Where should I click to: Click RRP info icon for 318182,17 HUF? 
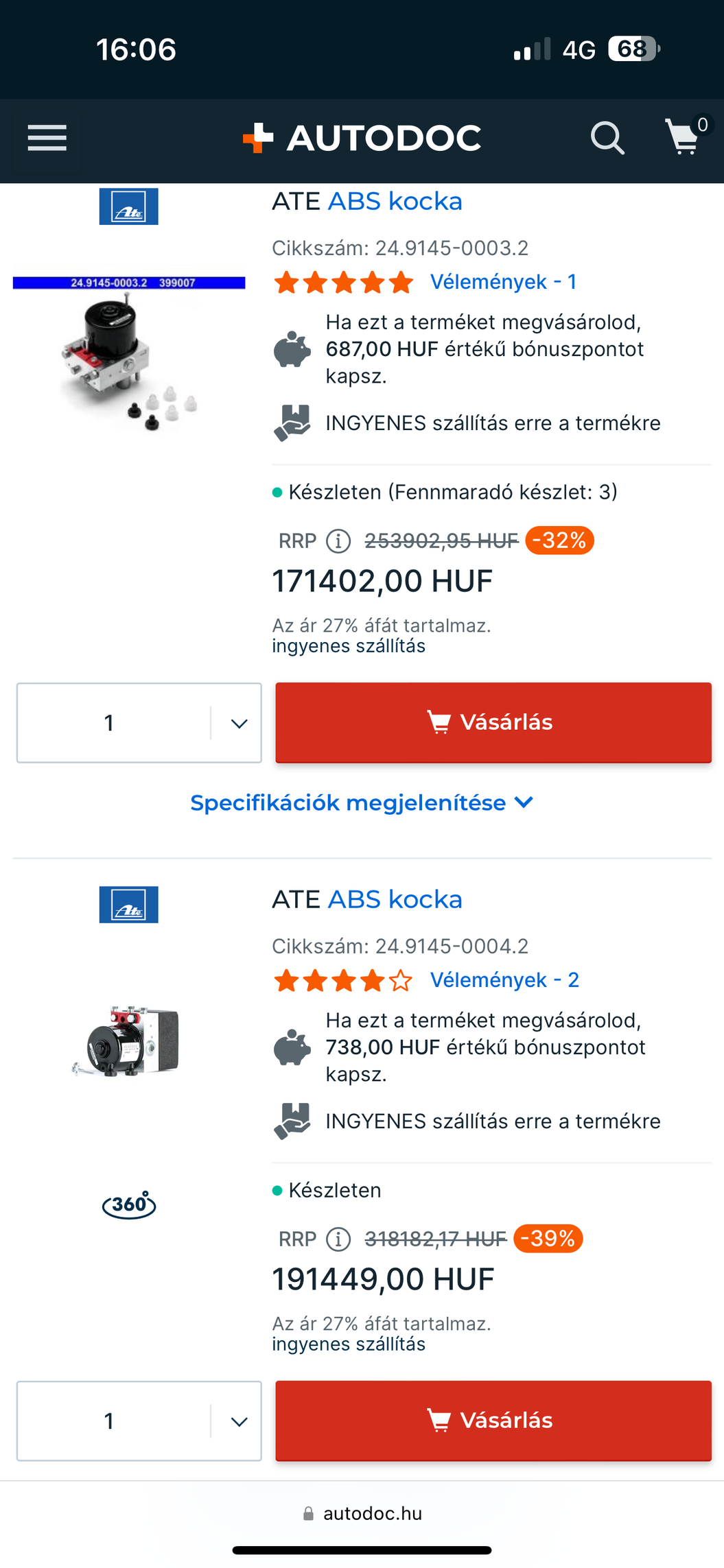point(338,1239)
